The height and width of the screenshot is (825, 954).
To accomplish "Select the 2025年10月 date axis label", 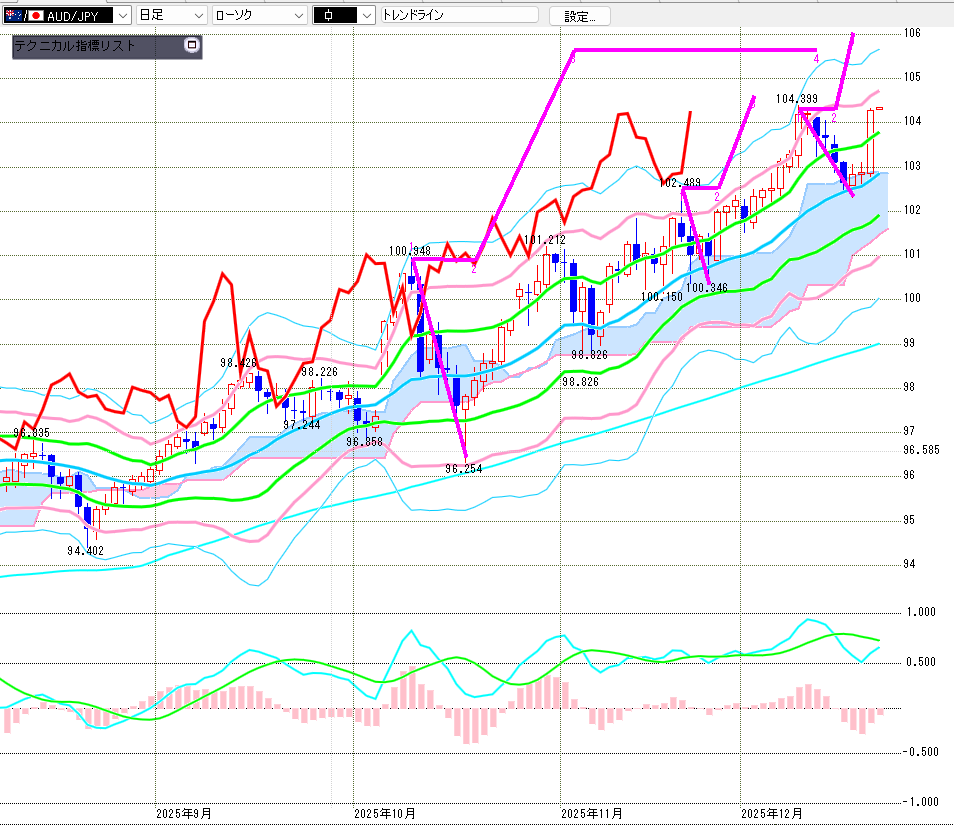I will [x=385, y=813].
